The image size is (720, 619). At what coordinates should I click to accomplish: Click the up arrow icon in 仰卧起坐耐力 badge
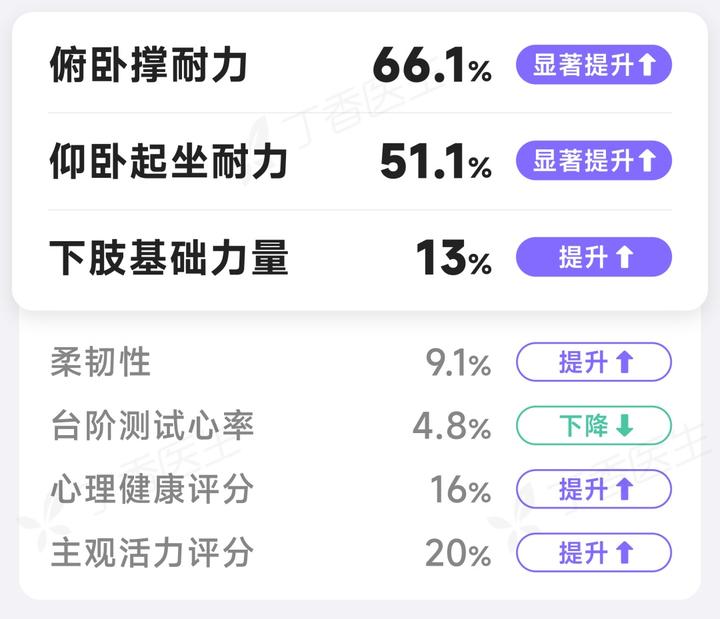[x=647, y=160]
